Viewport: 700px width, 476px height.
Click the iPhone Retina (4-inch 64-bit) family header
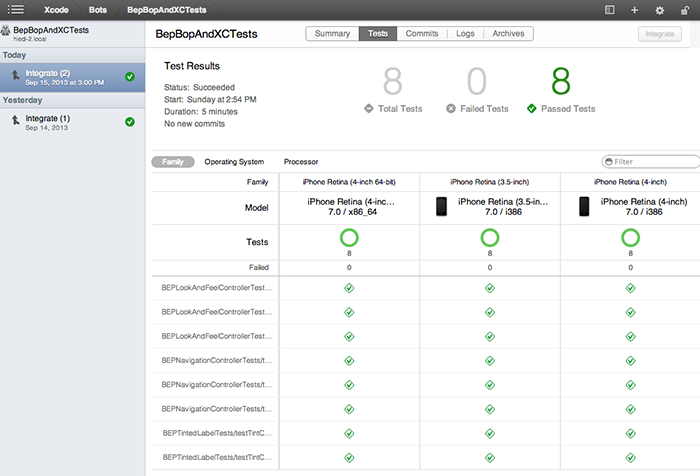click(349, 182)
